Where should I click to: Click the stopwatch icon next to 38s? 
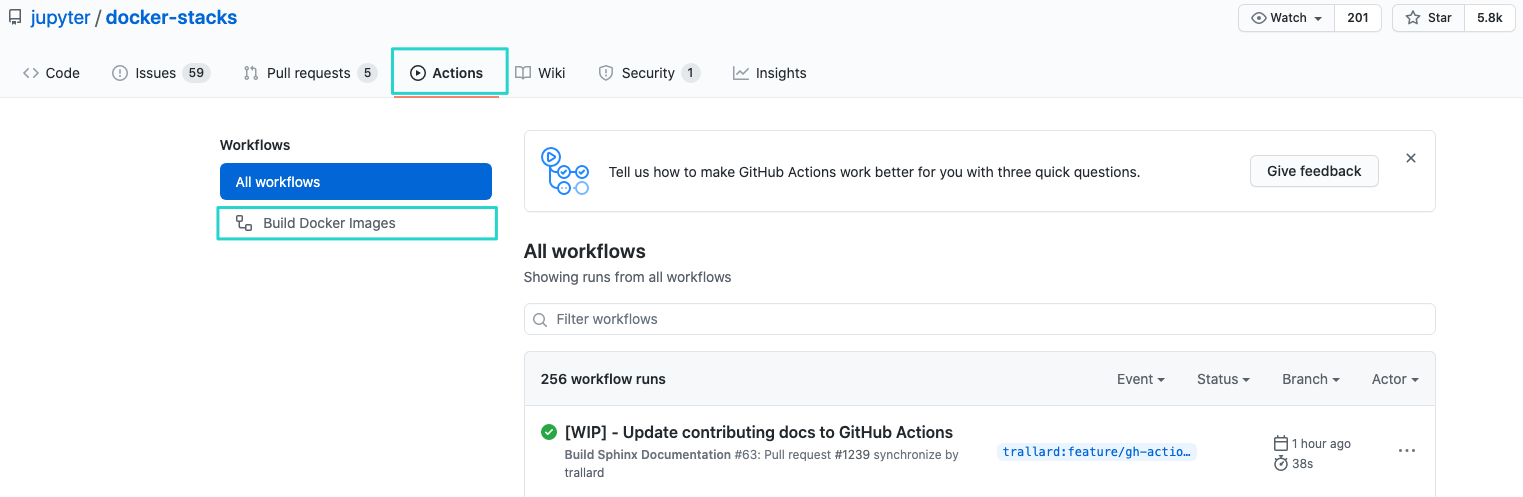click(1281, 463)
